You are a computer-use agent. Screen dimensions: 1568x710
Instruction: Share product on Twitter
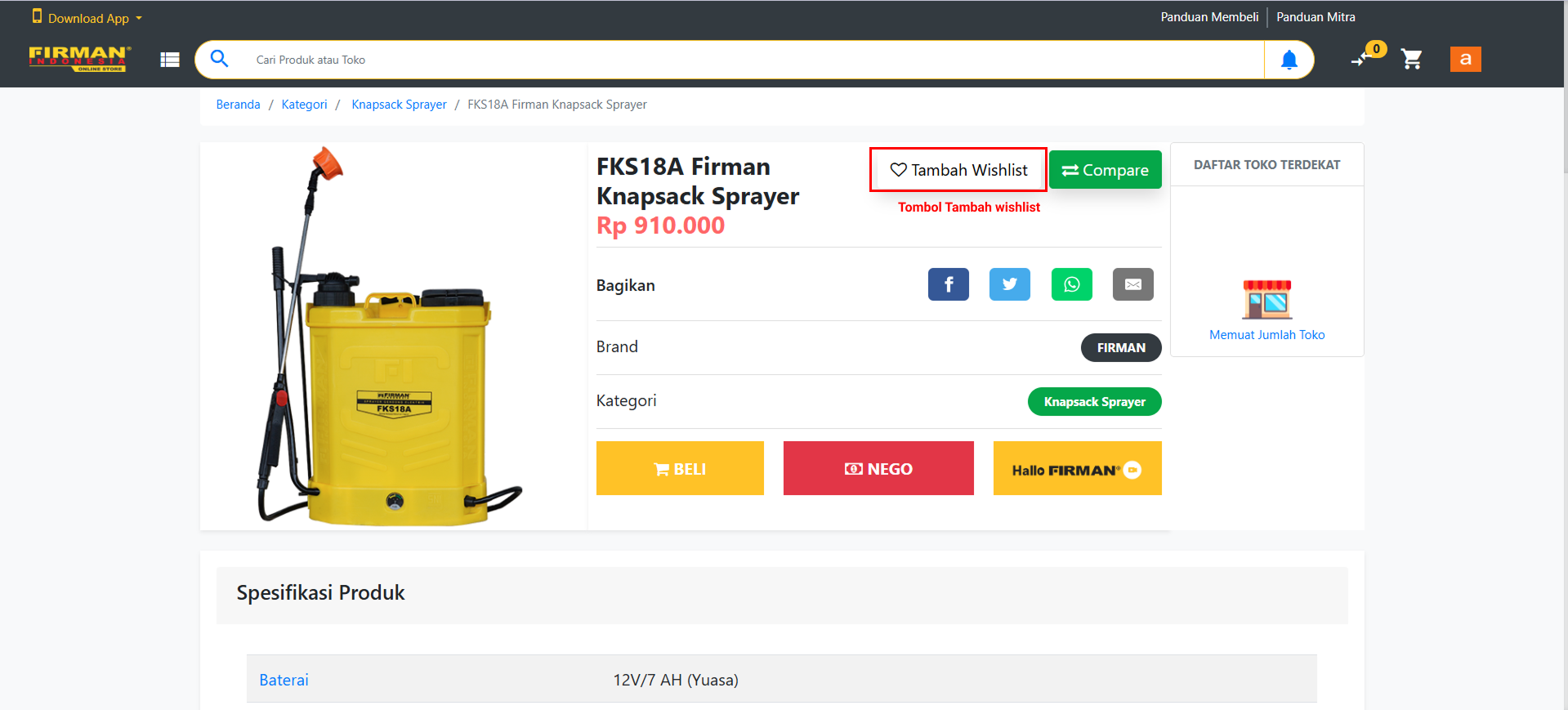click(x=1009, y=284)
